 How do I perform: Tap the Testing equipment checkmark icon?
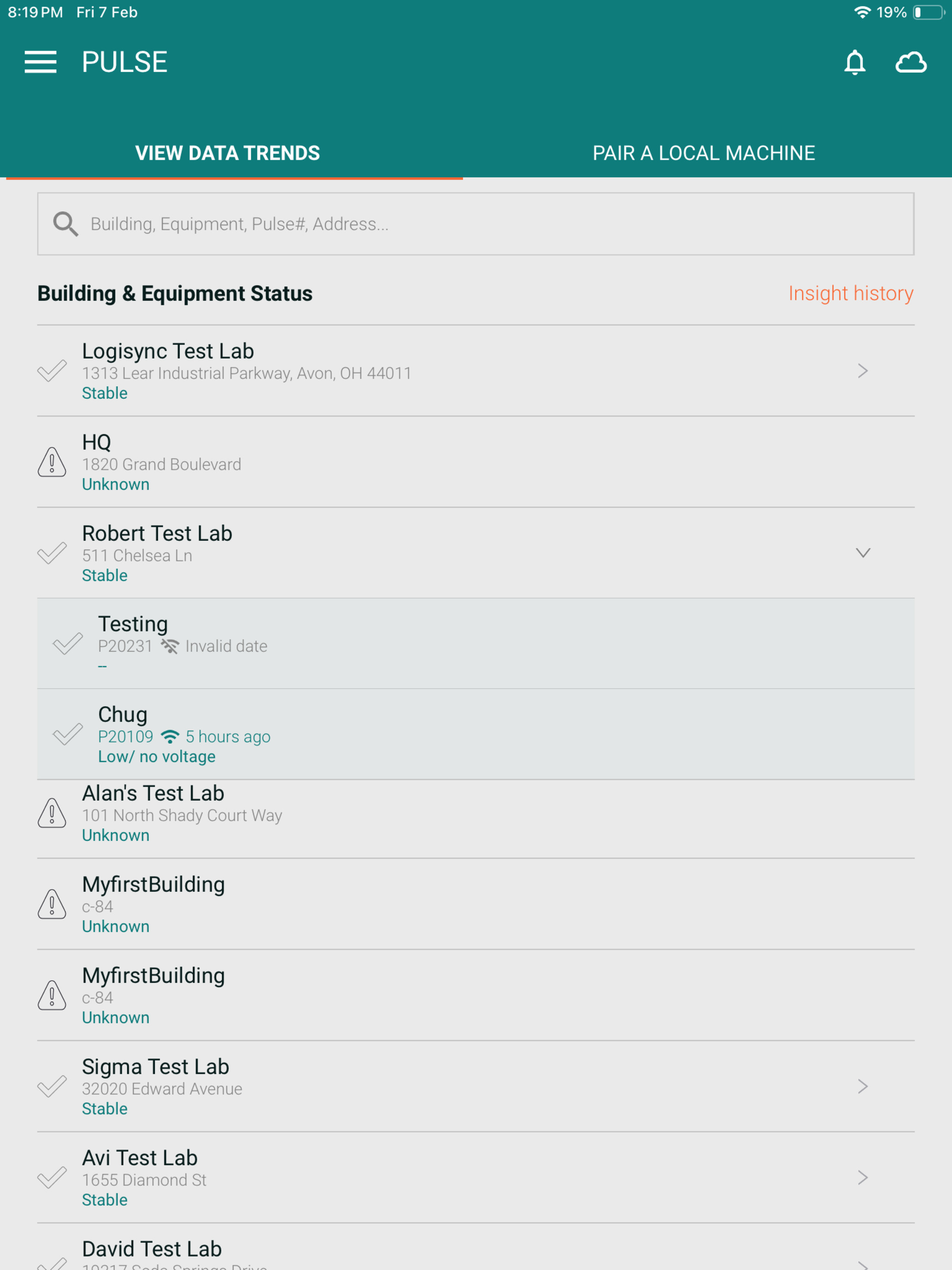(68, 643)
